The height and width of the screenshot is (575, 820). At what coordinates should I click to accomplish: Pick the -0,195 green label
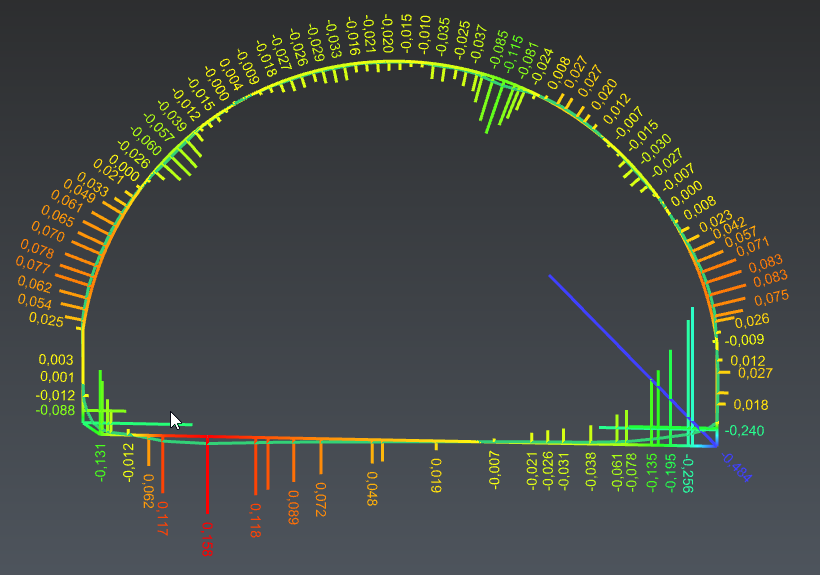(x=670, y=472)
